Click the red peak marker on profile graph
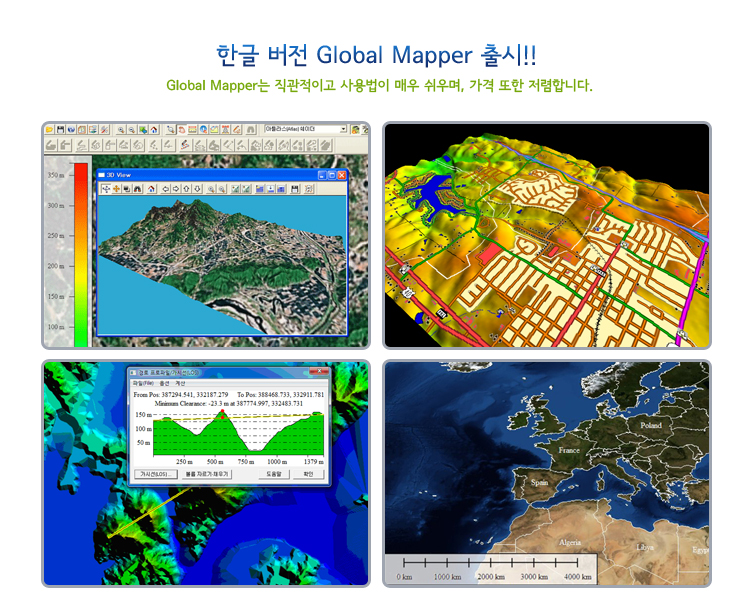Screen dimensions: 750x600 pos(222,411)
